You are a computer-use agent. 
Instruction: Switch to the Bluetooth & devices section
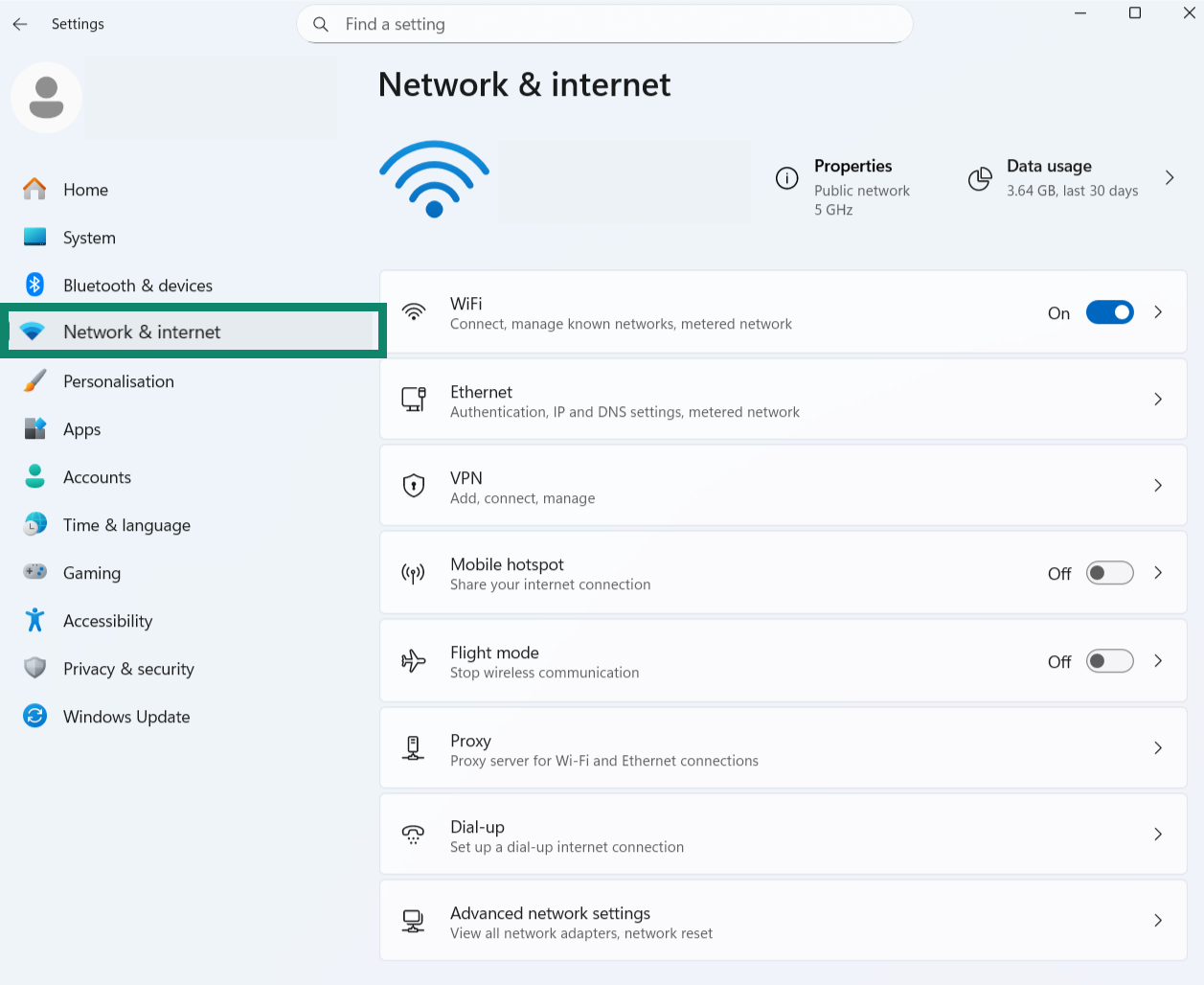(137, 285)
